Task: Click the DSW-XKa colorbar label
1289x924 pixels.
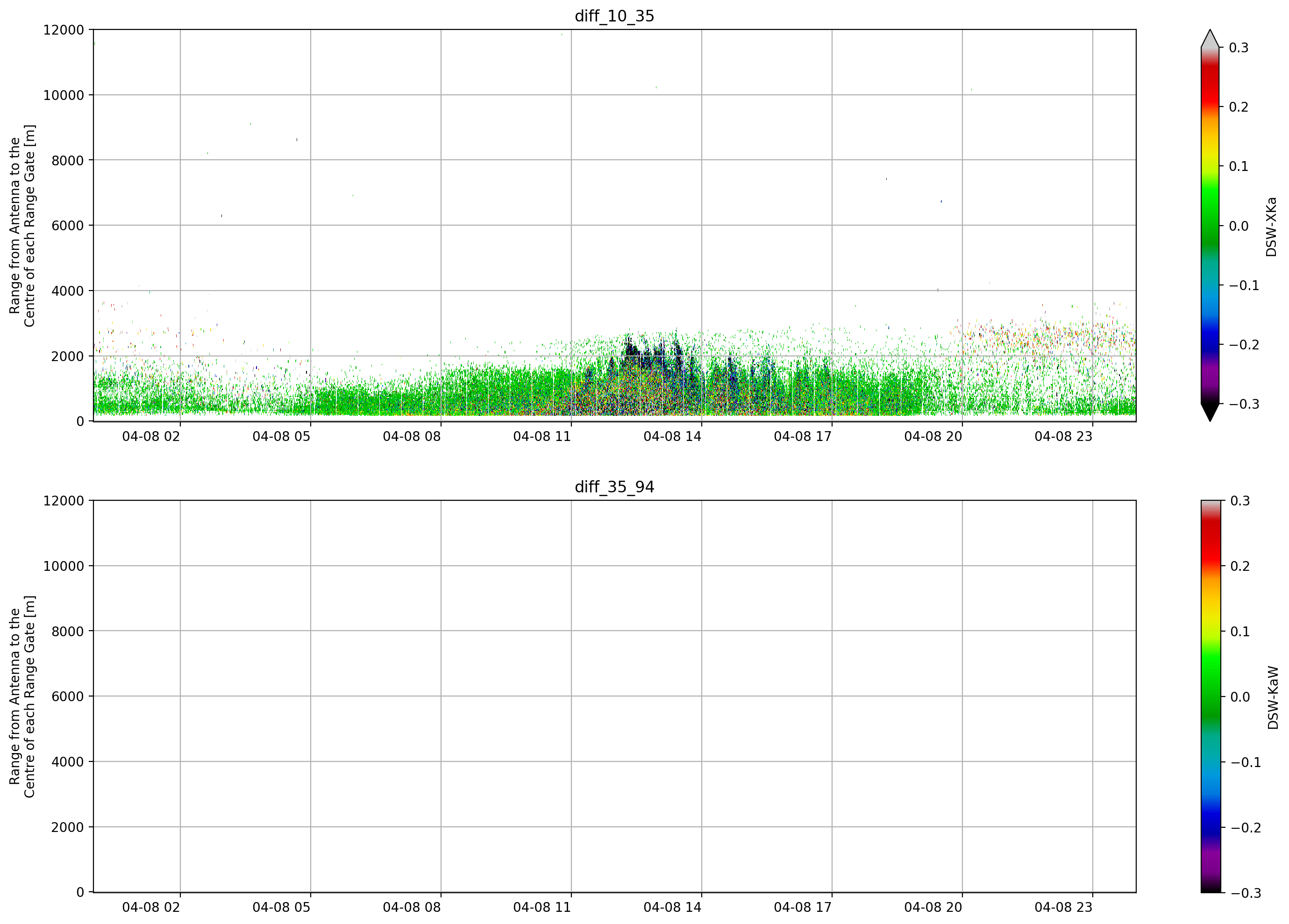Action: pos(1271,227)
